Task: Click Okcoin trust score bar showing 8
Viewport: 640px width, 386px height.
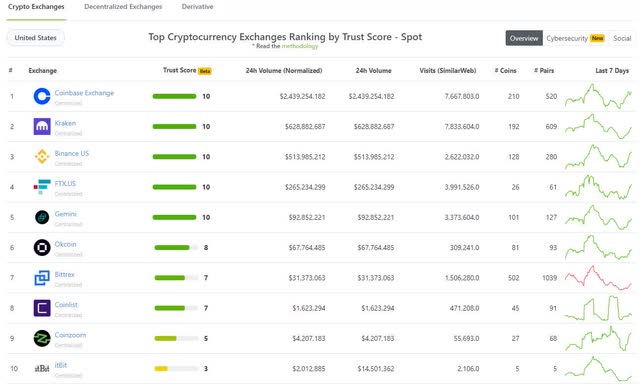Action: coord(176,247)
